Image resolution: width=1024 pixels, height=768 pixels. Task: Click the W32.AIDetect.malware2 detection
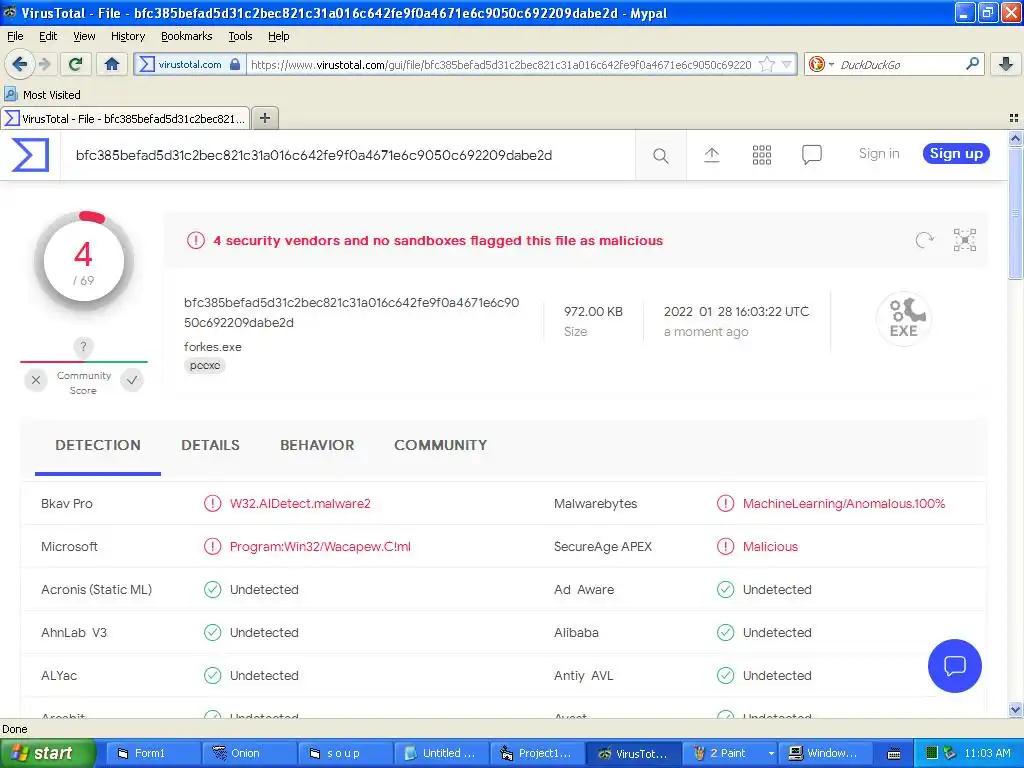coord(300,504)
